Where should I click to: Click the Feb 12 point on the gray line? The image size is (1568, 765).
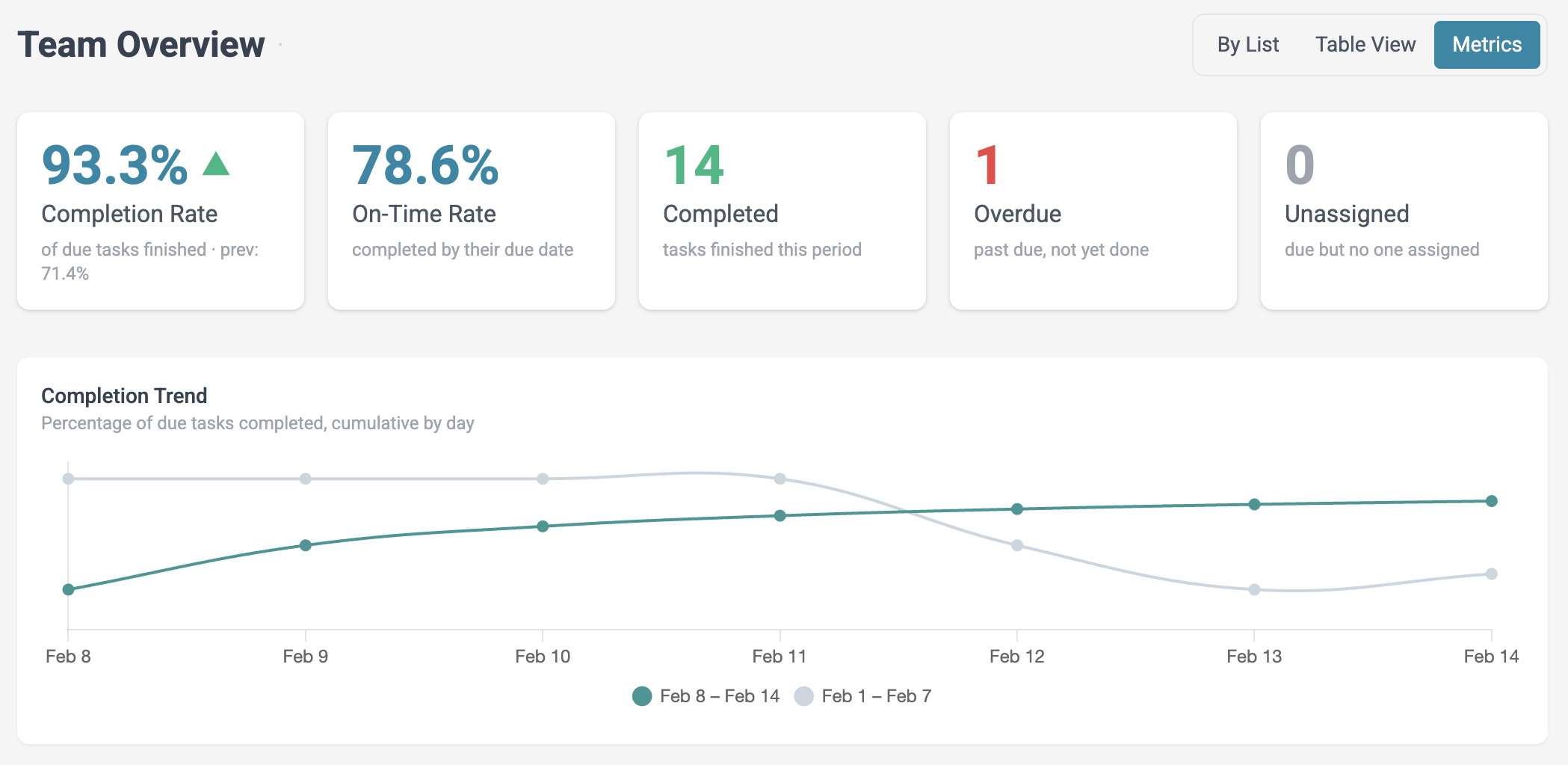1016,545
